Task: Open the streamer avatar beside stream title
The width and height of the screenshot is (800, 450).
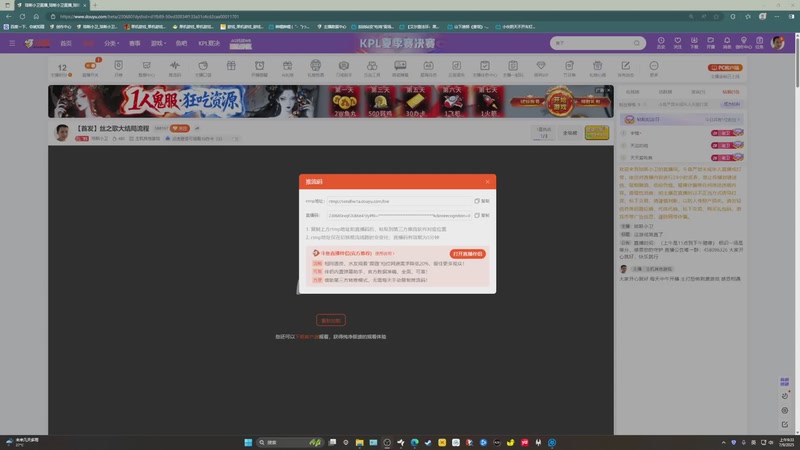Action: point(62,133)
